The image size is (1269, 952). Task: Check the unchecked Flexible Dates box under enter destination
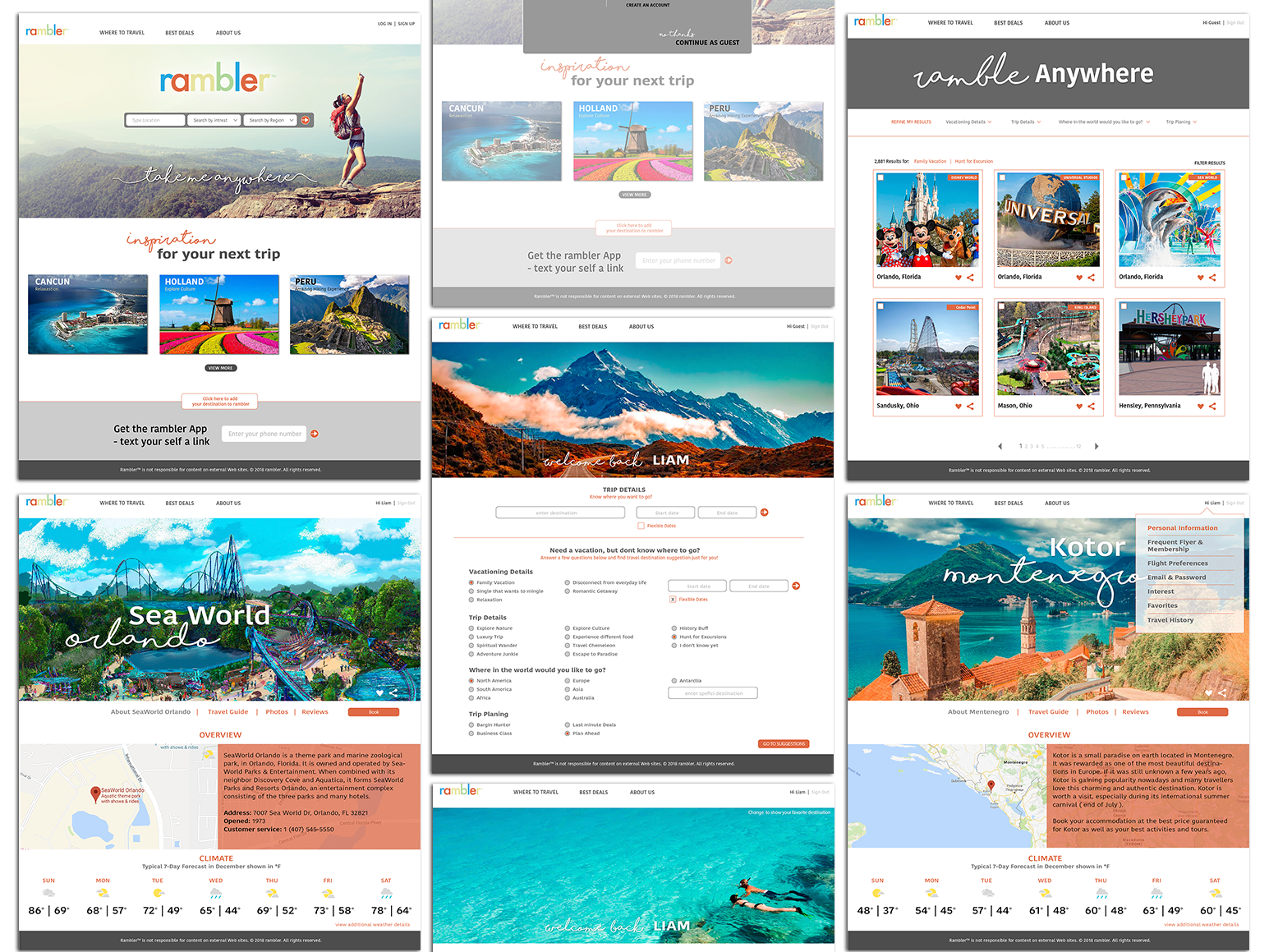click(x=641, y=526)
